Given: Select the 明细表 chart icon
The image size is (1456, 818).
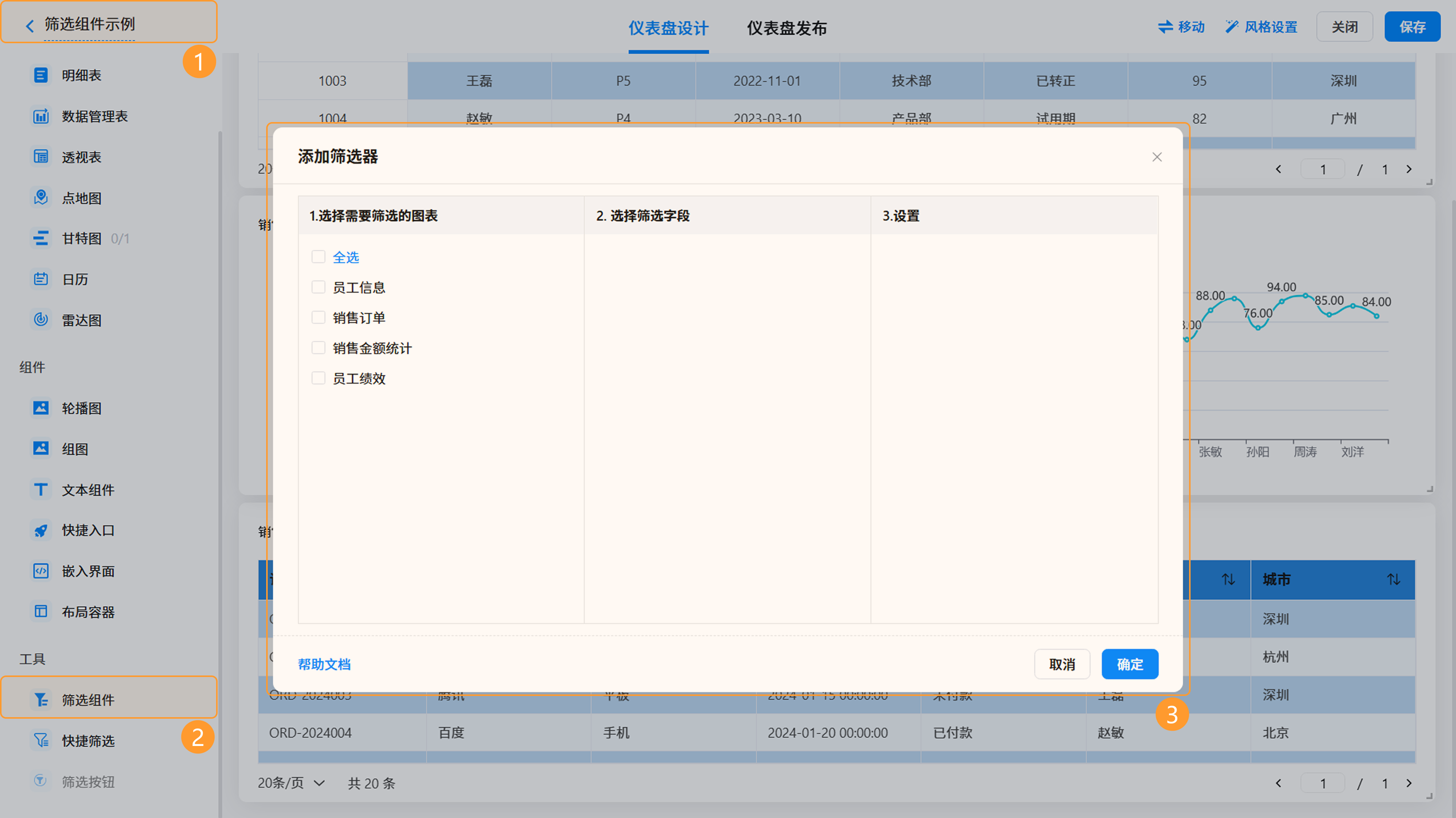Looking at the screenshot, I should [41, 75].
